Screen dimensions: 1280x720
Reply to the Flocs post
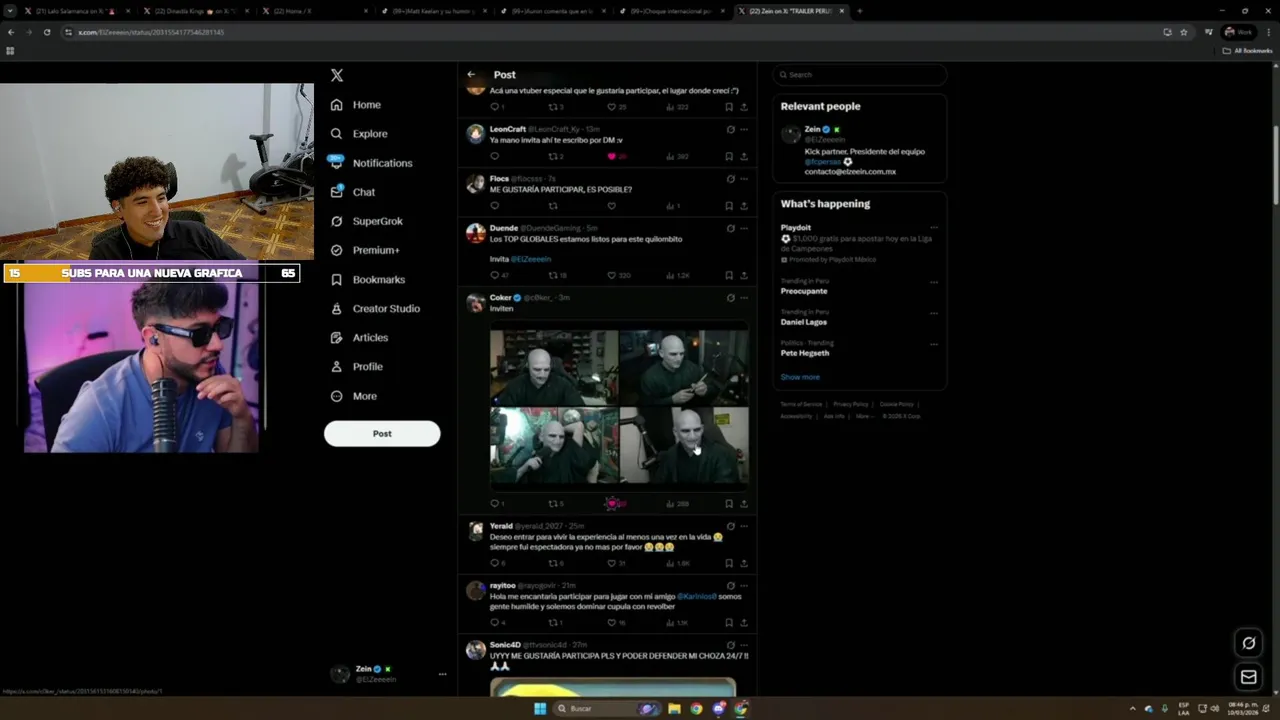tap(494, 206)
